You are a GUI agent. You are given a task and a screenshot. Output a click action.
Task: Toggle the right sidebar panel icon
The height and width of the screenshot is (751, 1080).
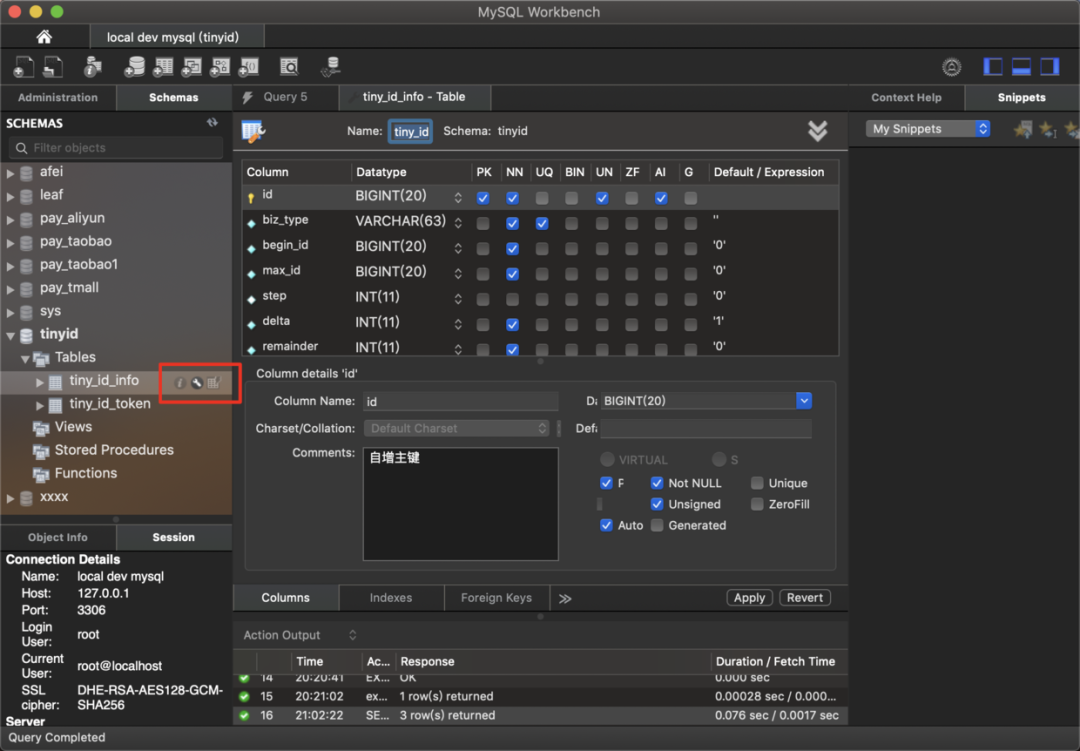pyautogui.click(x=1050, y=67)
